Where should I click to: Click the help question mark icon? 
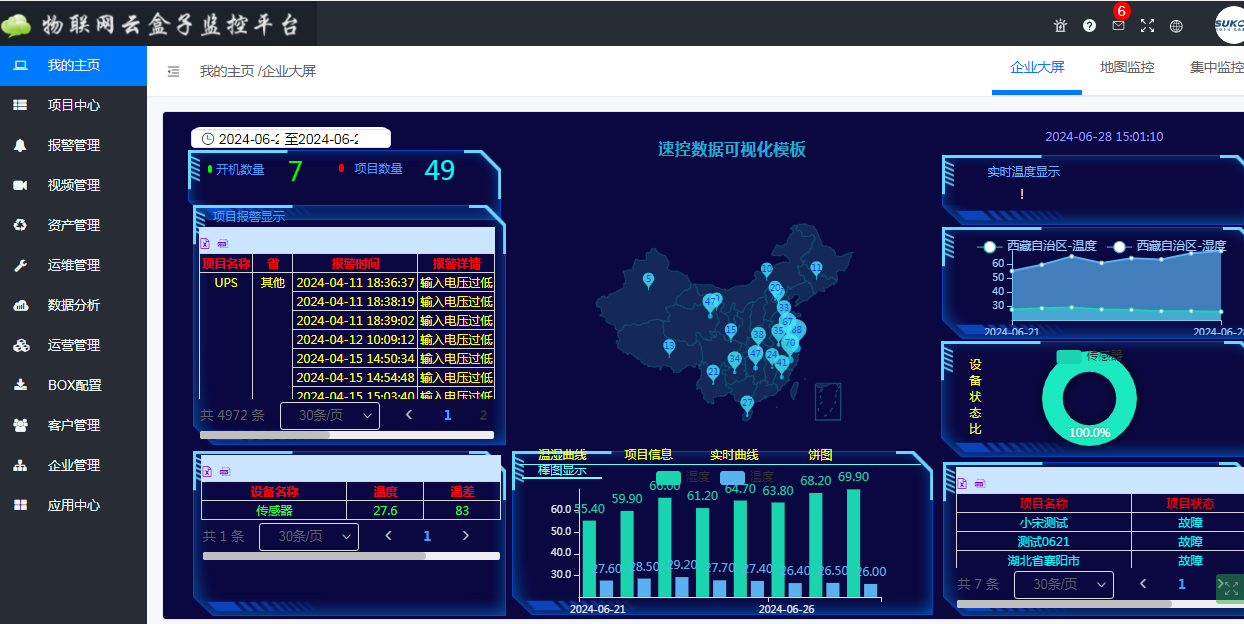(x=1089, y=26)
